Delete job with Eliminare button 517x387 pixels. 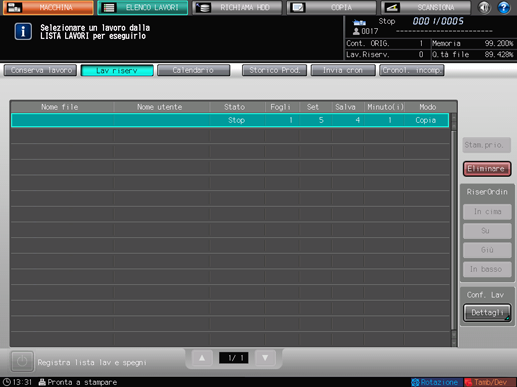click(487, 169)
